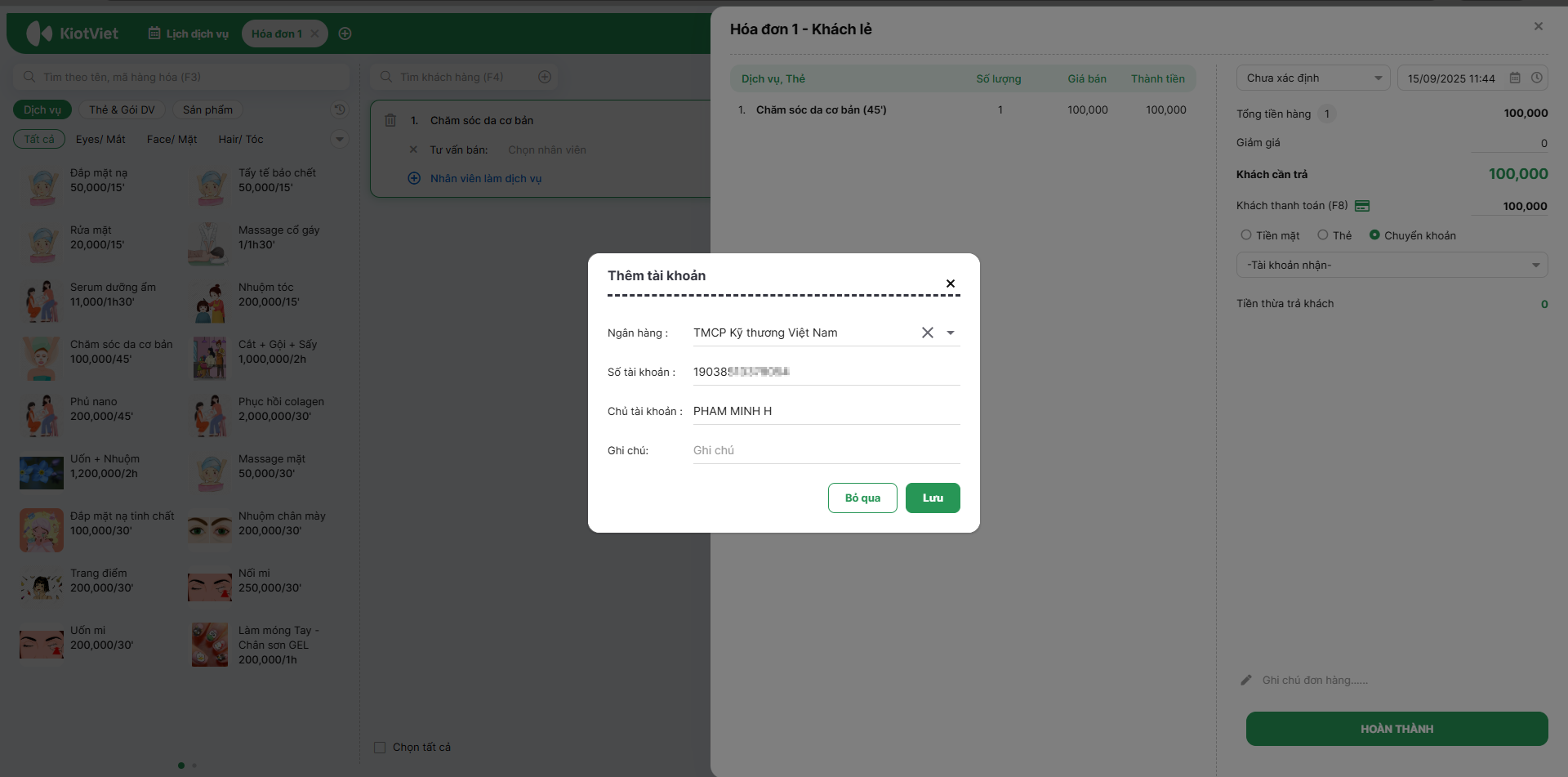This screenshot has height=777, width=1568.
Task: Tick the Chọn tất cả checkbox
Action: click(x=380, y=748)
